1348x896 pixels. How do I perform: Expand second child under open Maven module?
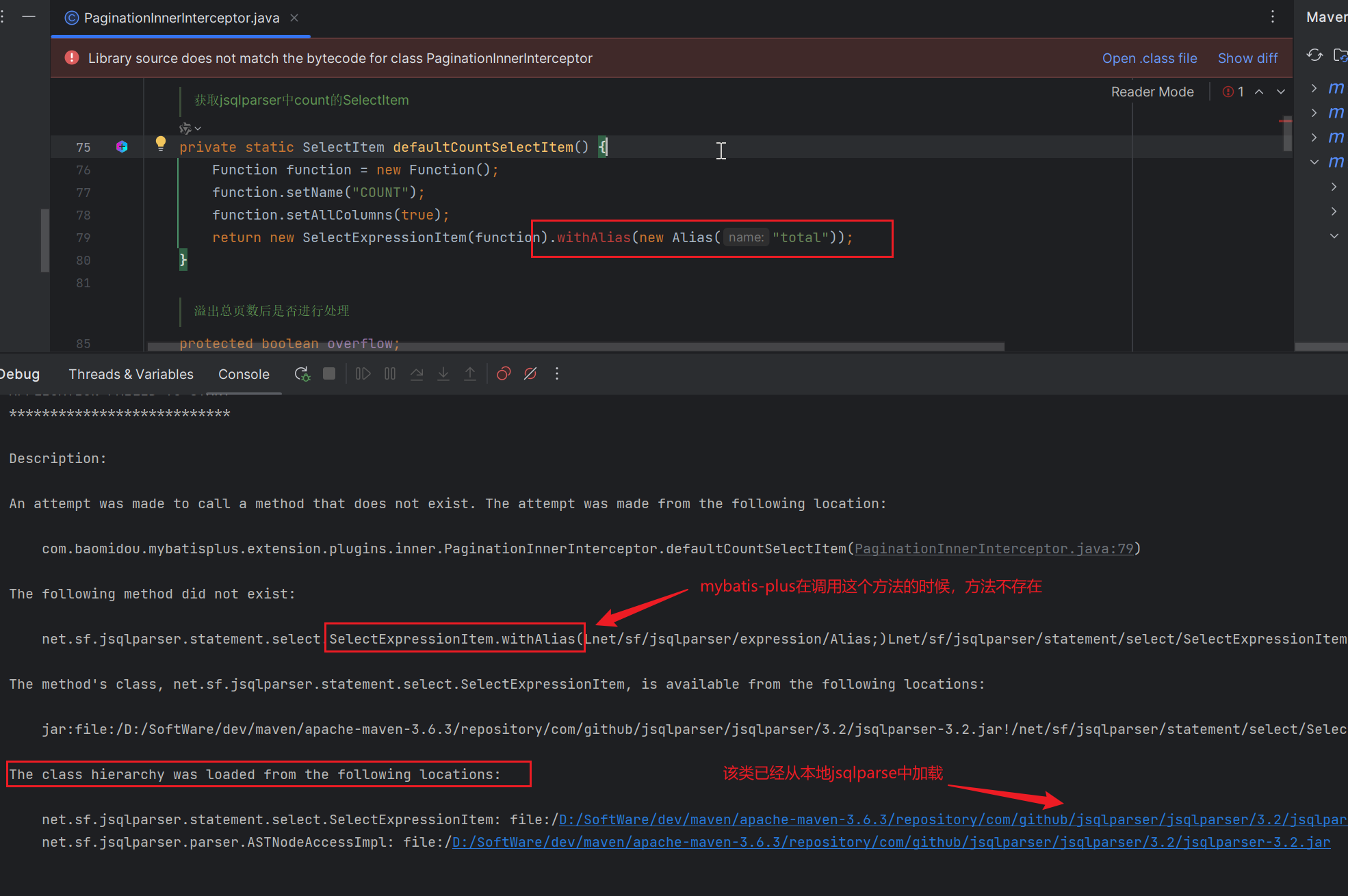[1334, 211]
